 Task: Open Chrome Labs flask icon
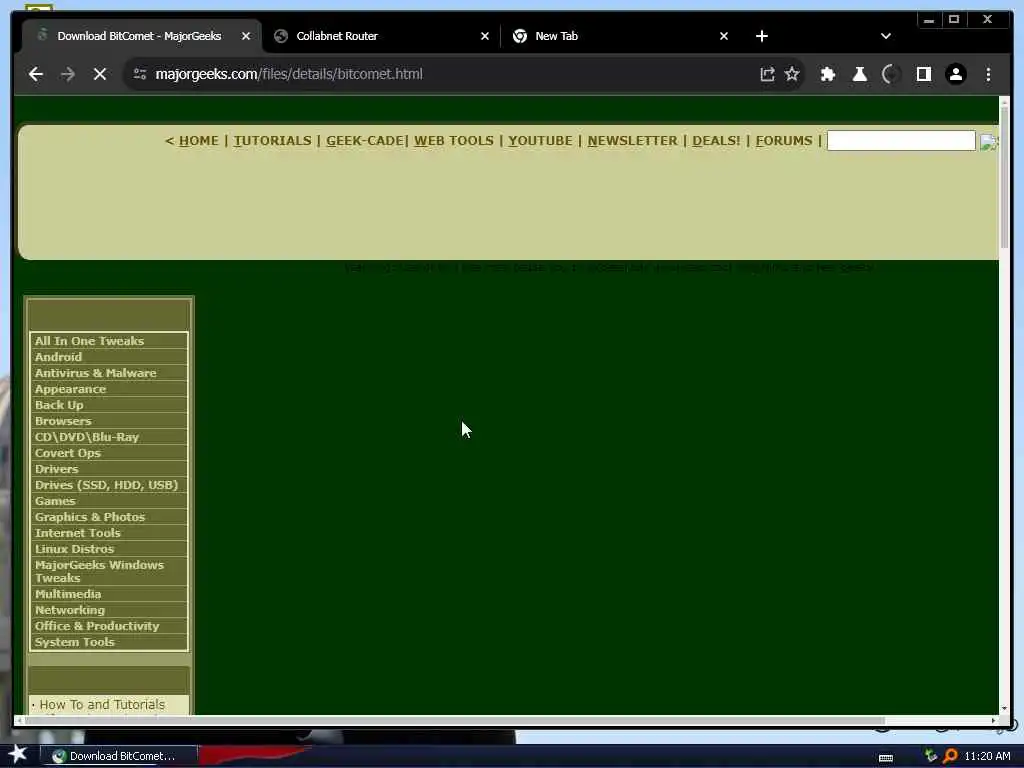[859, 74]
